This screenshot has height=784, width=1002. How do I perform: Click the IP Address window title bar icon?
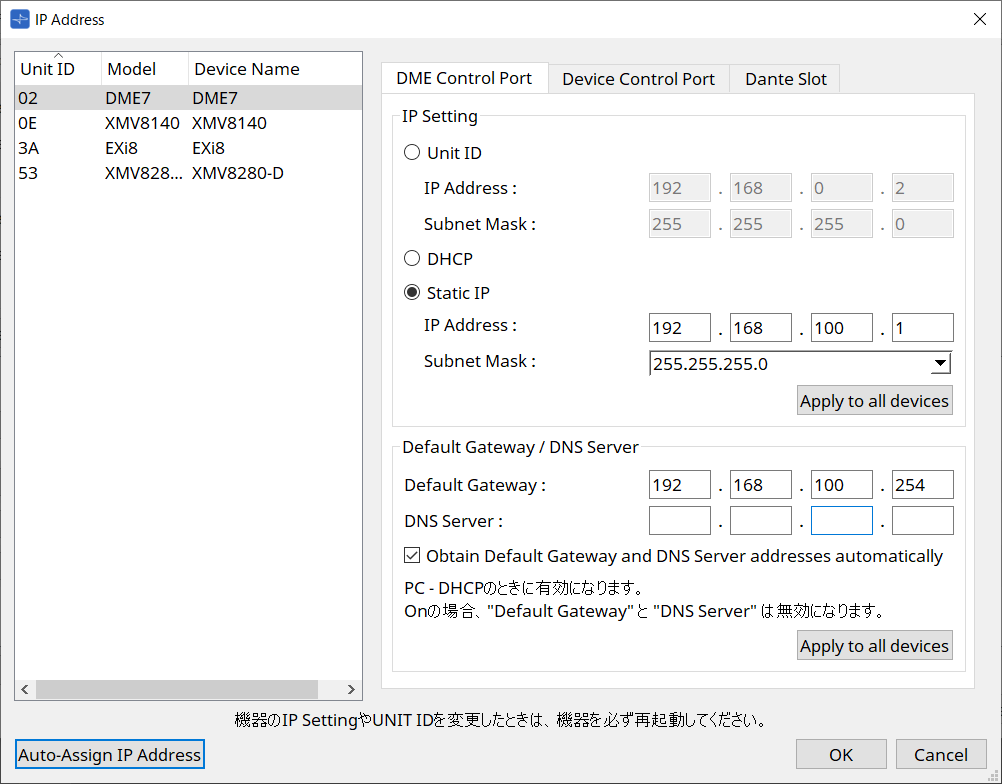coord(20,19)
